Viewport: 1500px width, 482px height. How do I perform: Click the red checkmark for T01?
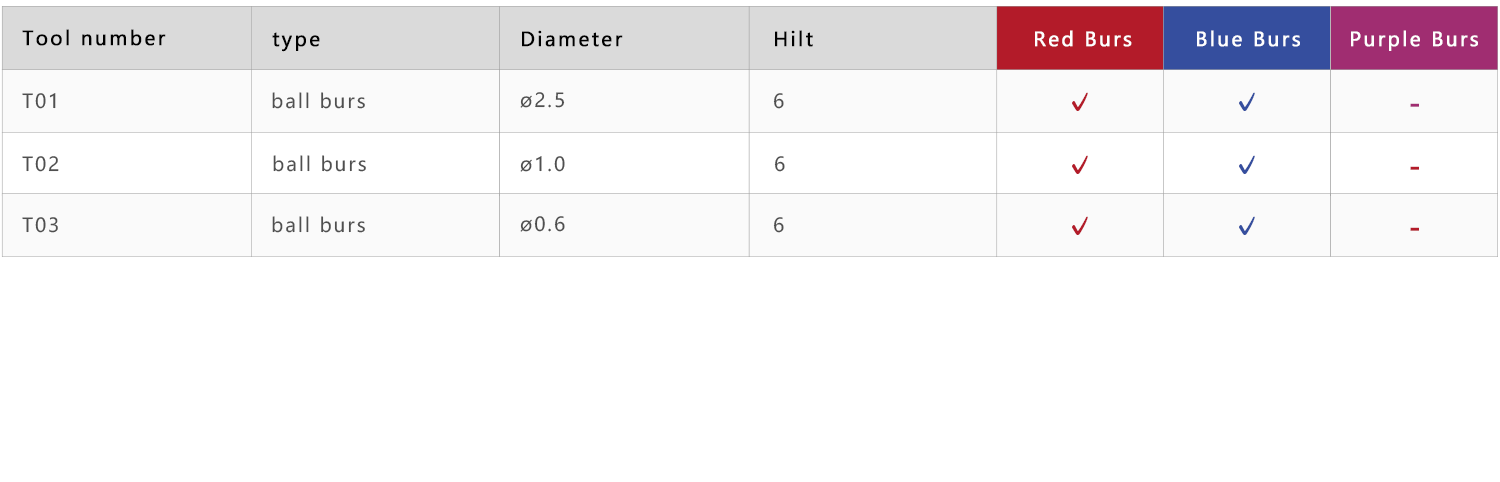click(1079, 102)
